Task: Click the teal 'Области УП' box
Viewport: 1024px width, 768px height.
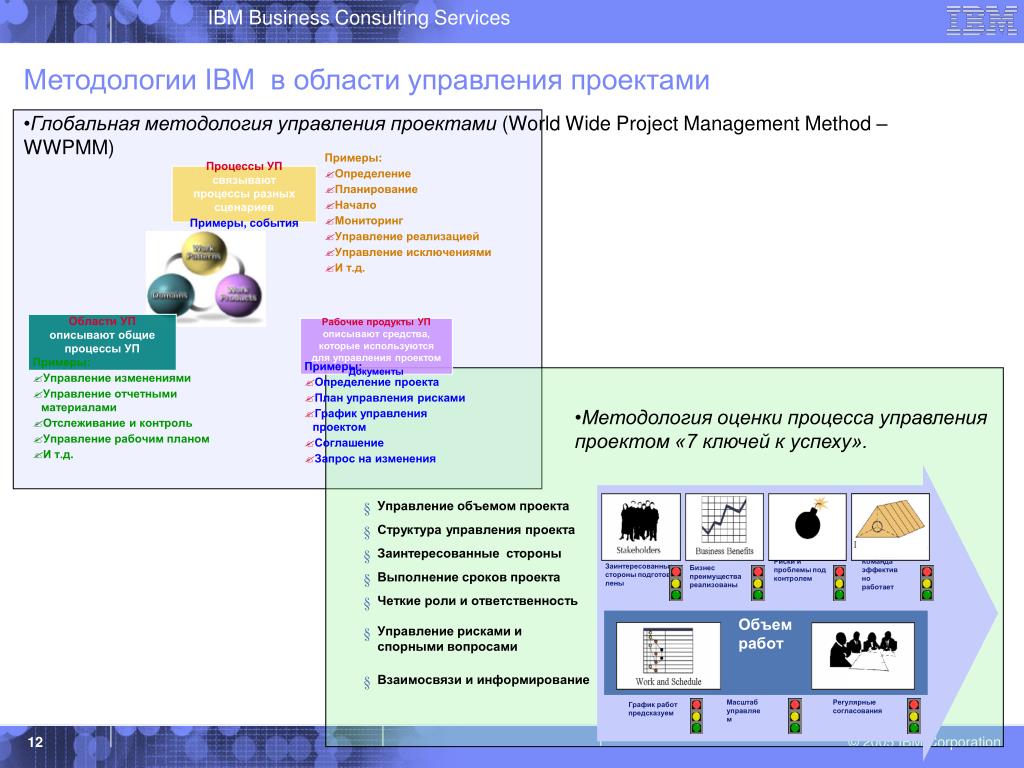Action: pos(103,342)
